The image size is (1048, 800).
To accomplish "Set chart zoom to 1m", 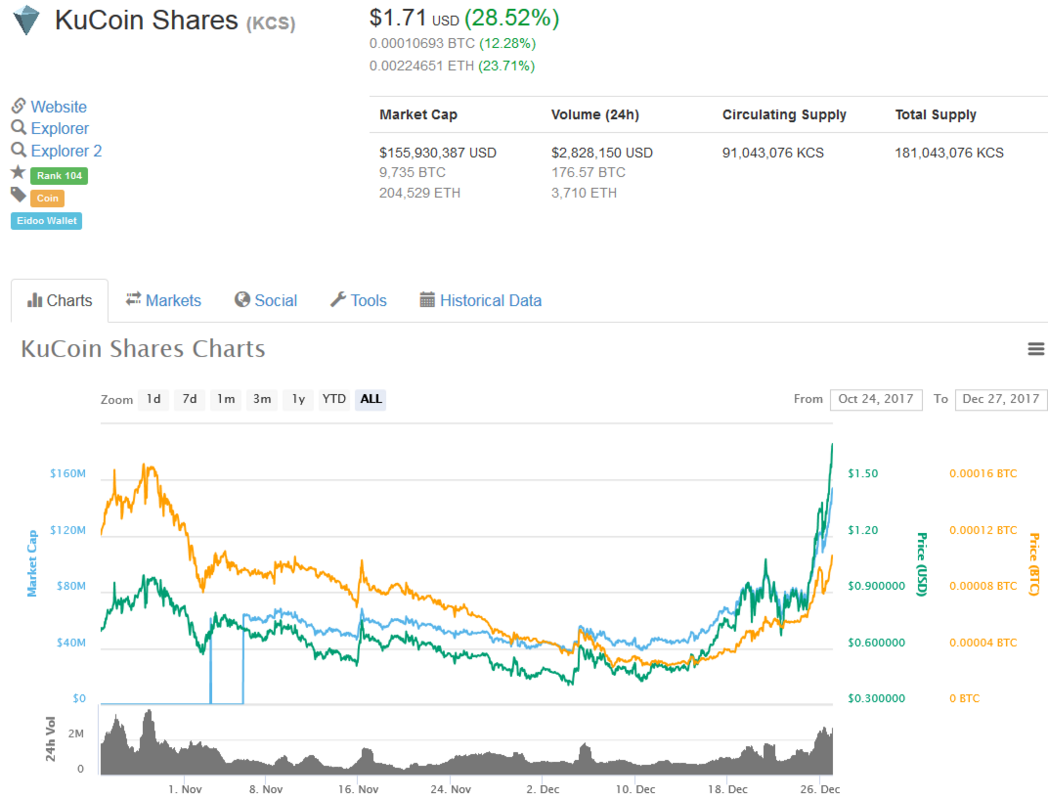I will tap(226, 399).
